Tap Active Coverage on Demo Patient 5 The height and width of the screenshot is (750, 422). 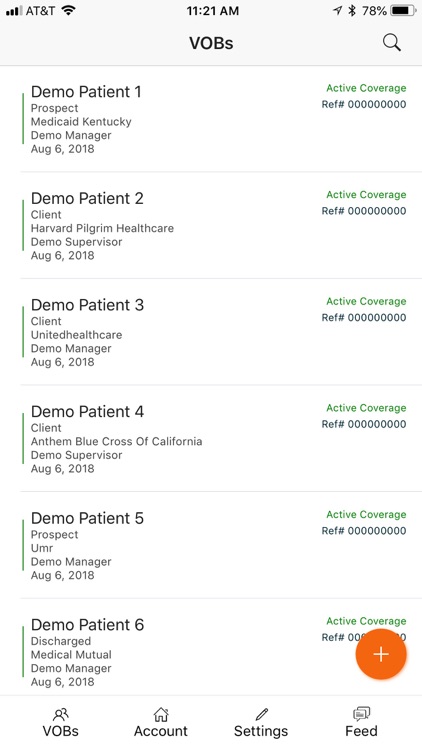[366, 515]
